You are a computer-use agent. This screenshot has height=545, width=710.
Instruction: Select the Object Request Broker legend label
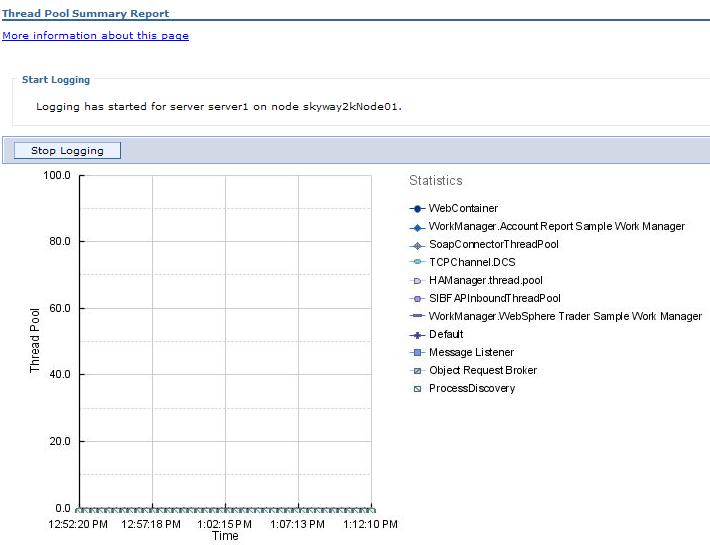pos(483,370)
